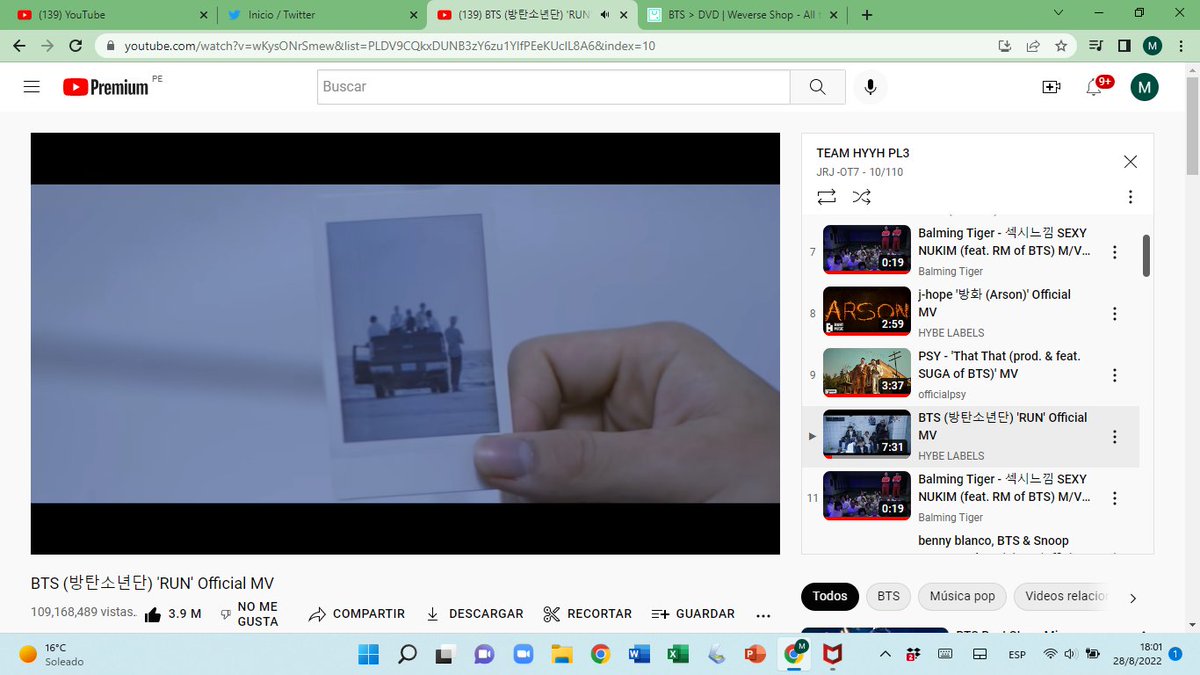Select the Todos filter chip
1200x675 pixels.
coord(830,596)
